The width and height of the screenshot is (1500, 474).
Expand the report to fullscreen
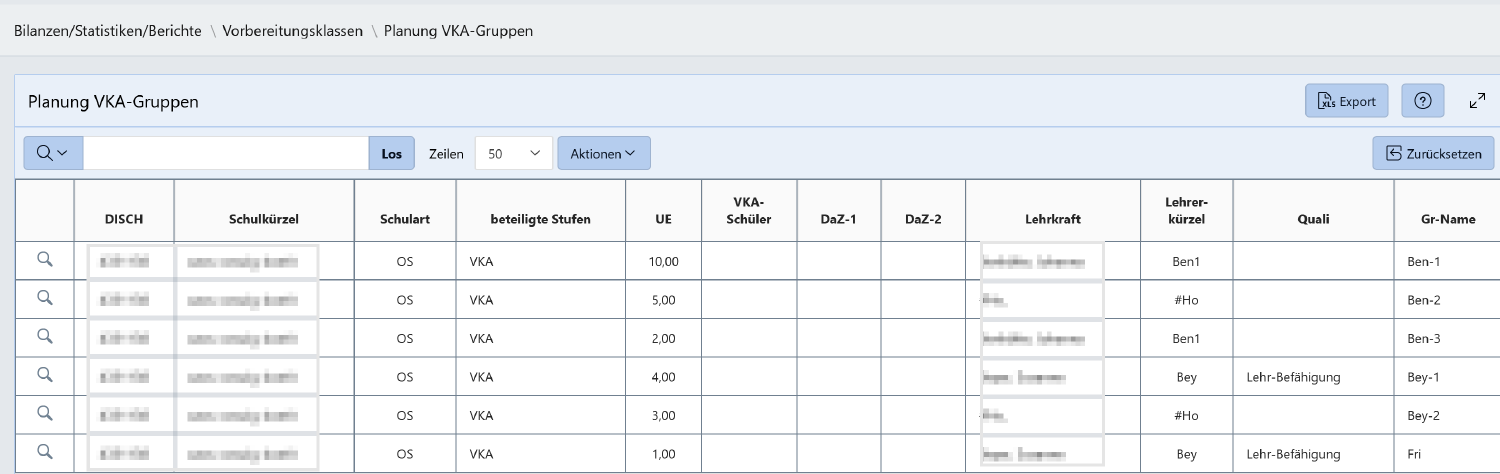1477,101
